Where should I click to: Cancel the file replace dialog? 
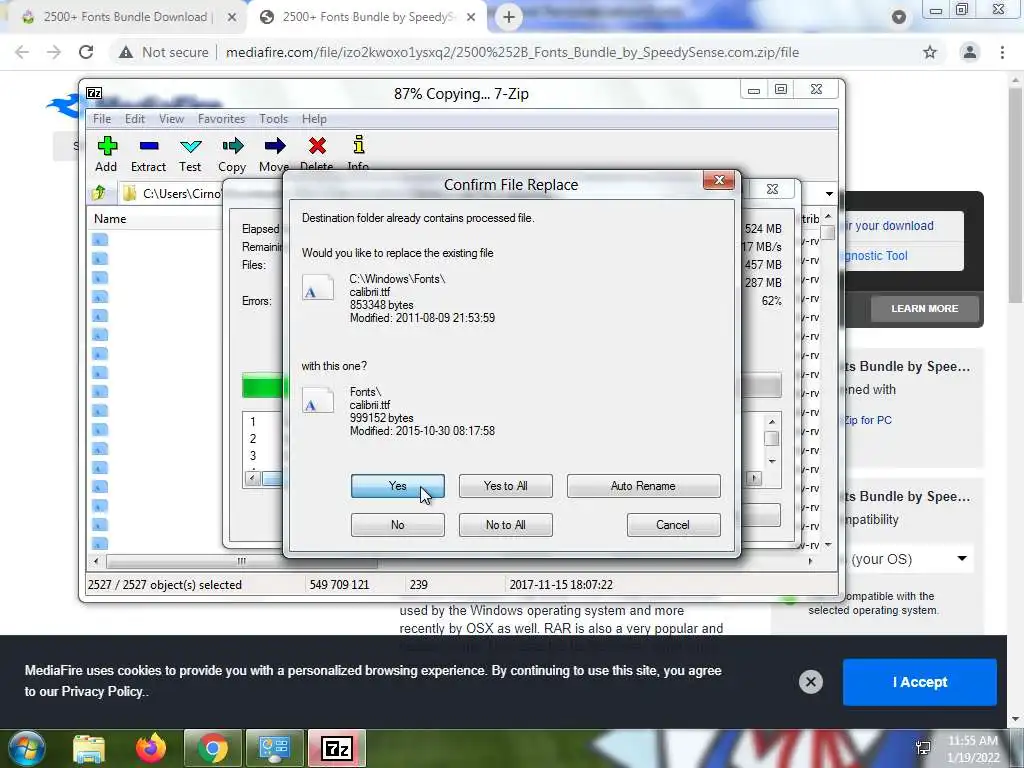pos(673,525)
